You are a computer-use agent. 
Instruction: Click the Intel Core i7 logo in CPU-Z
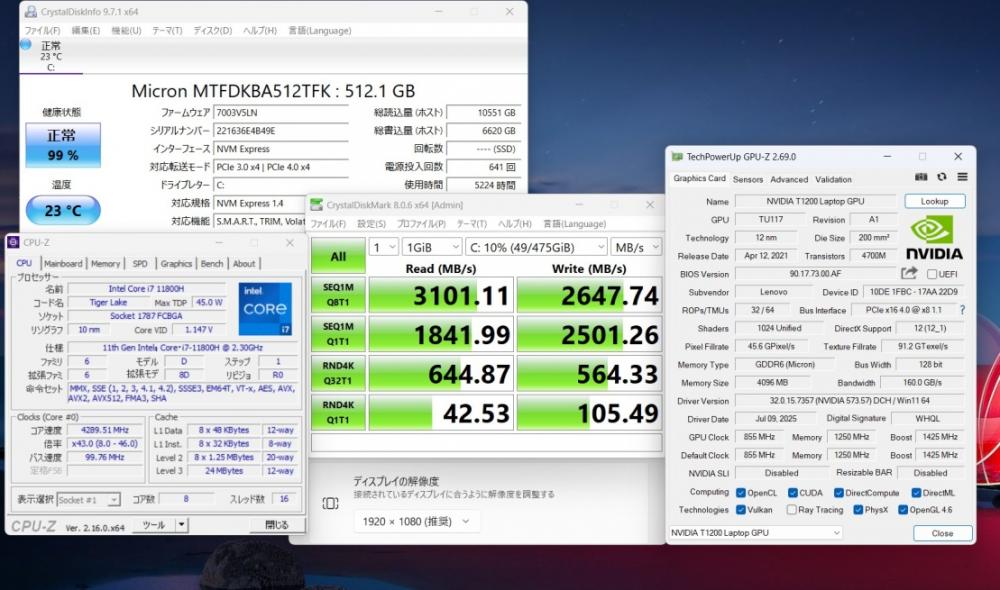pos(265,308)
